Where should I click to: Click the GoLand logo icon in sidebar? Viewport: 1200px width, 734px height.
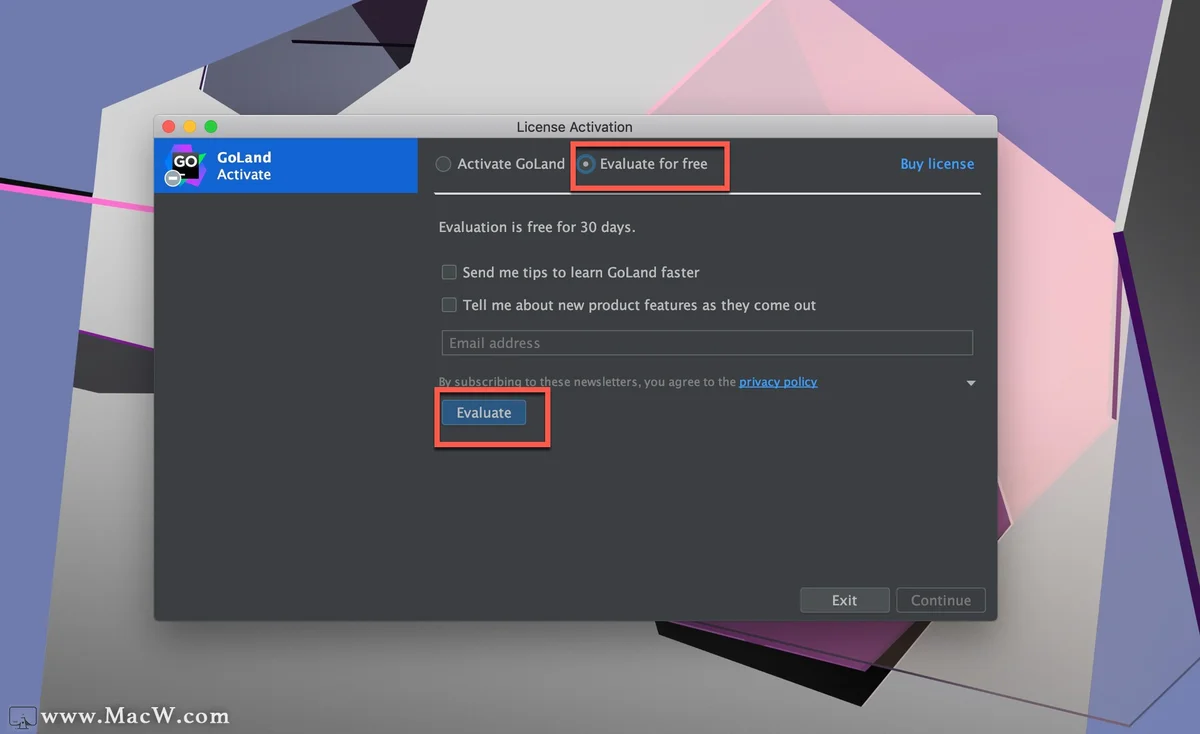(185, 165)
